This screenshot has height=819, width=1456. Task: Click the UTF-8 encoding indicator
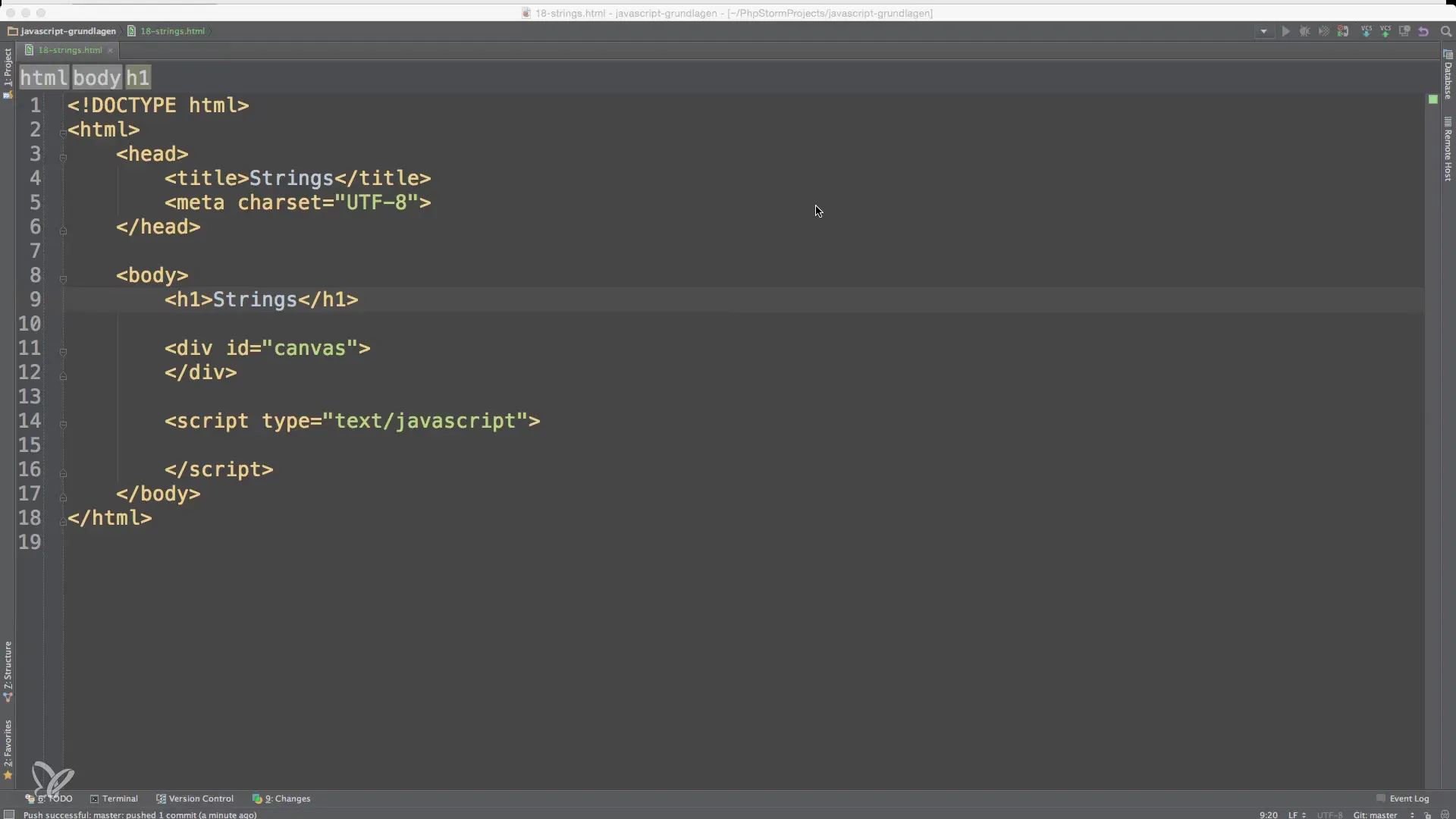point(1329,814)
